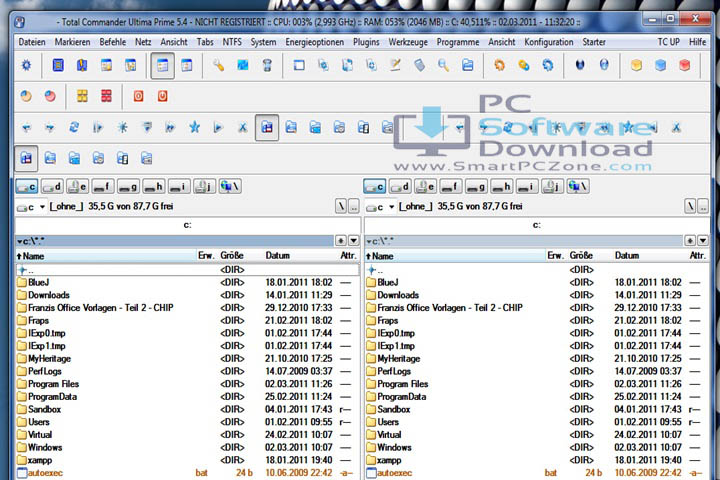Select the xampp folder in the right panel
The width and height of the screenshot is (720, 480).
pyautogui.click(x=389, y=460)
